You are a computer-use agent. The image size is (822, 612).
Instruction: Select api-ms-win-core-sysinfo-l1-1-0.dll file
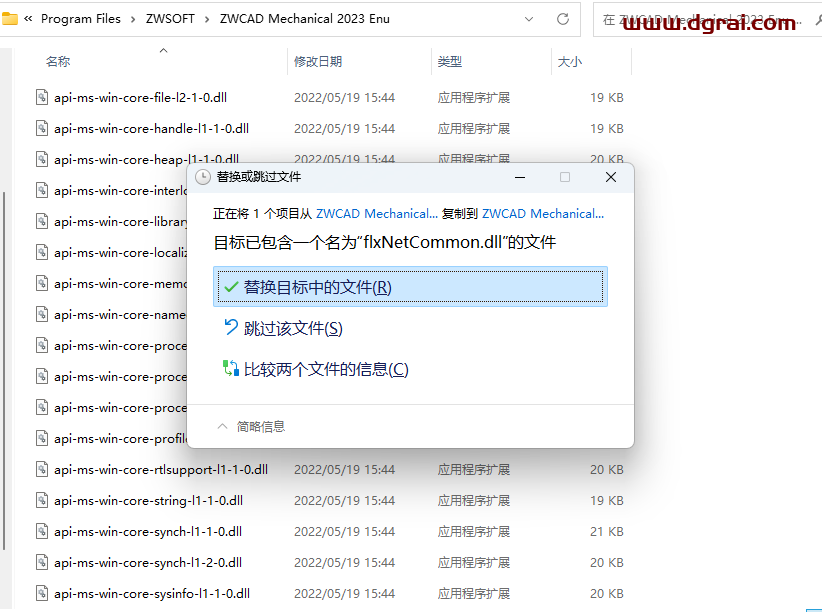(x=152, y=593)
